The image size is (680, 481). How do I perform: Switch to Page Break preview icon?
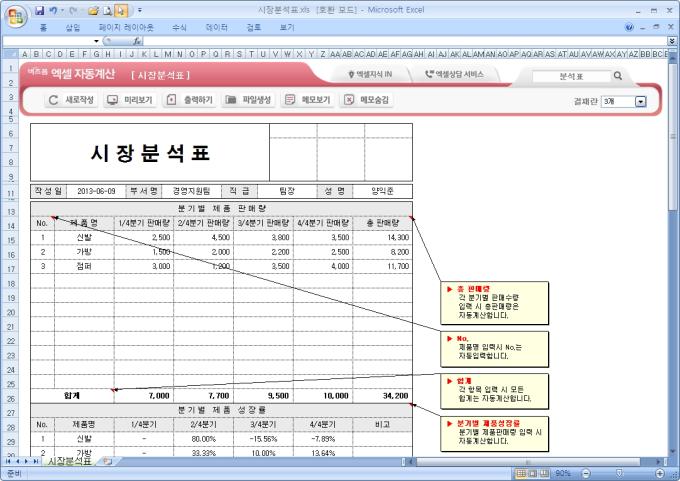click(544, 473)
